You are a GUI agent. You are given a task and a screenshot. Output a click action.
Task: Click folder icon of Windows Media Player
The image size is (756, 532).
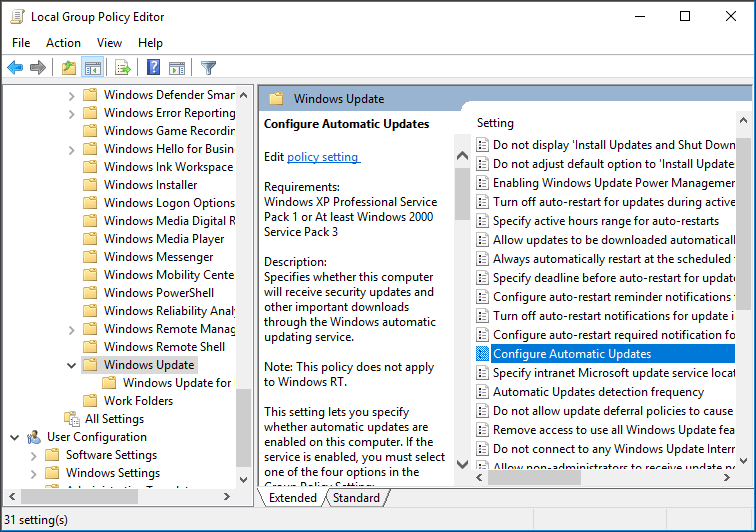click(x=90, y=239)
